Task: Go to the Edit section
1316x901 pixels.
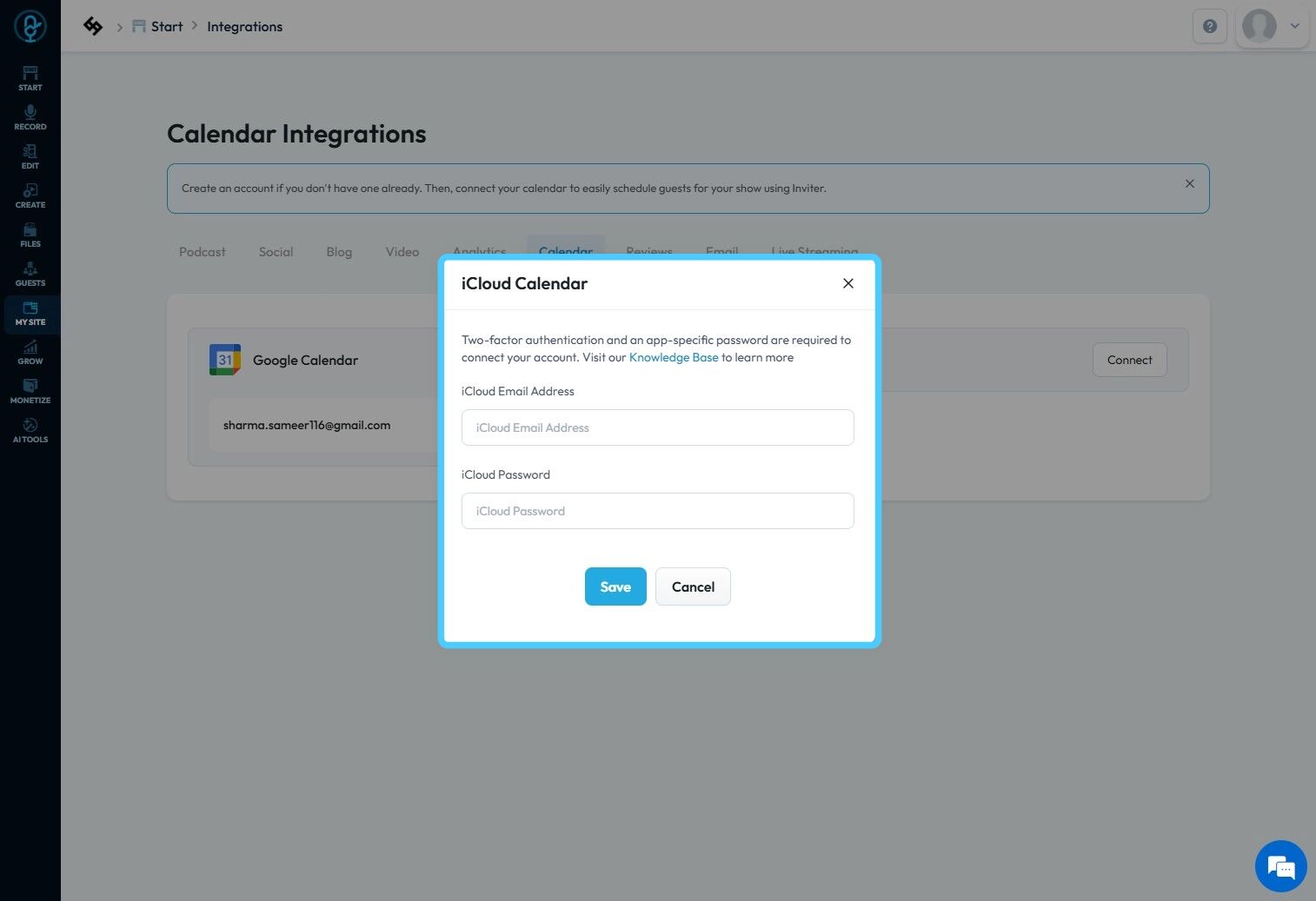Action: point(30,156)
